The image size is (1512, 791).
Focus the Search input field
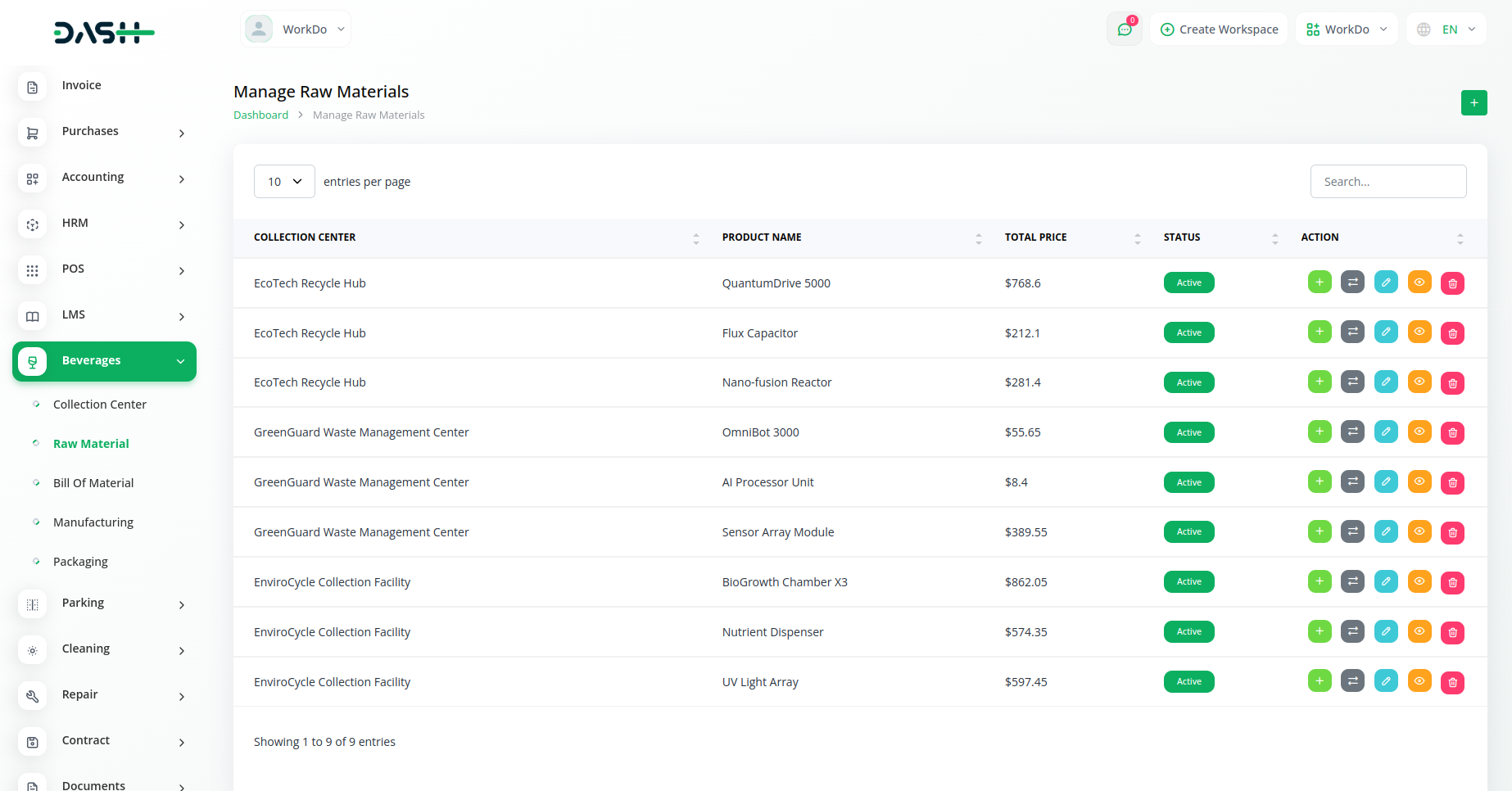[x=1388, y=182]
